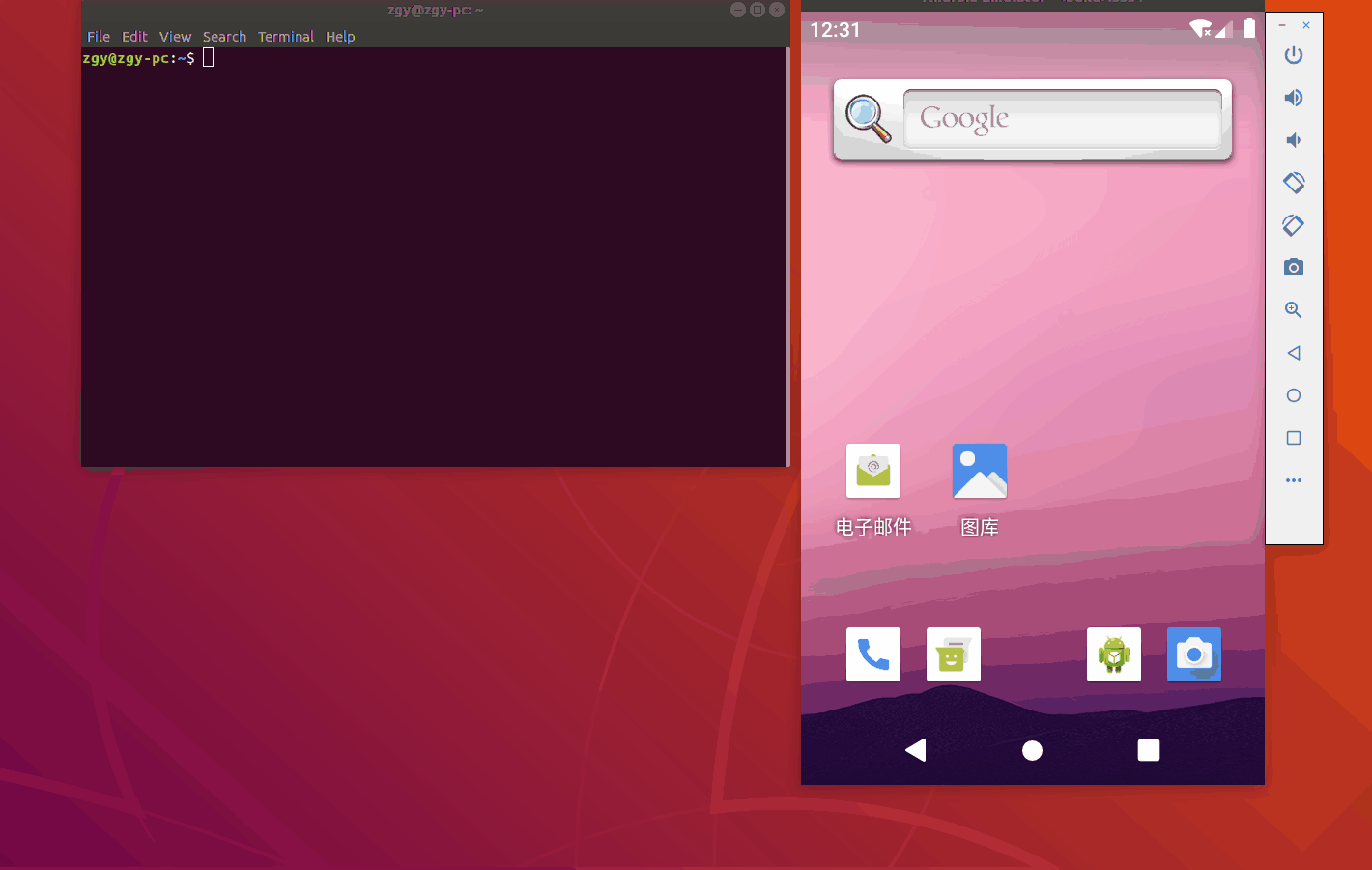This screenshot has height=870, width=1372.
Task: Launch the Camera app from the dock
Action: (1193, 653)
